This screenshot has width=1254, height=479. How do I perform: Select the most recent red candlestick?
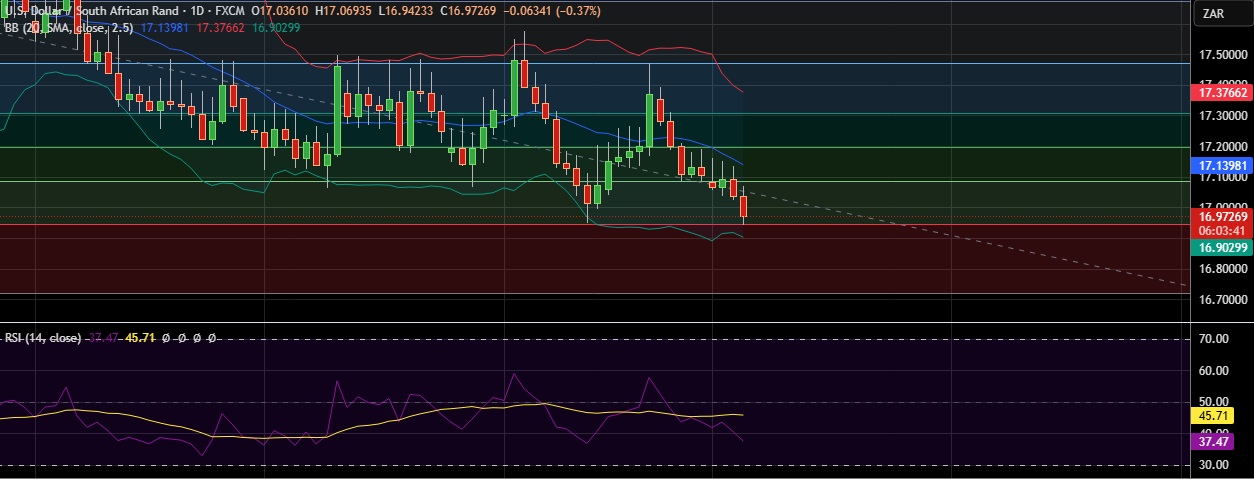coord(743,207)
